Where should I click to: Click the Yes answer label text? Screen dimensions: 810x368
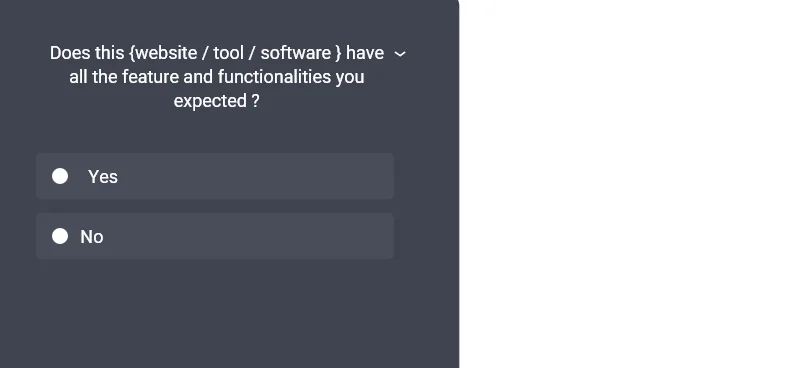[x=103, y=177]
